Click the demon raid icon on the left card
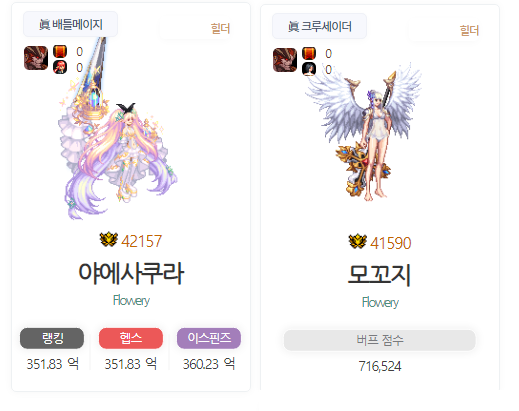This screenshot has width=519, height=411. click(x=36, y=58)
